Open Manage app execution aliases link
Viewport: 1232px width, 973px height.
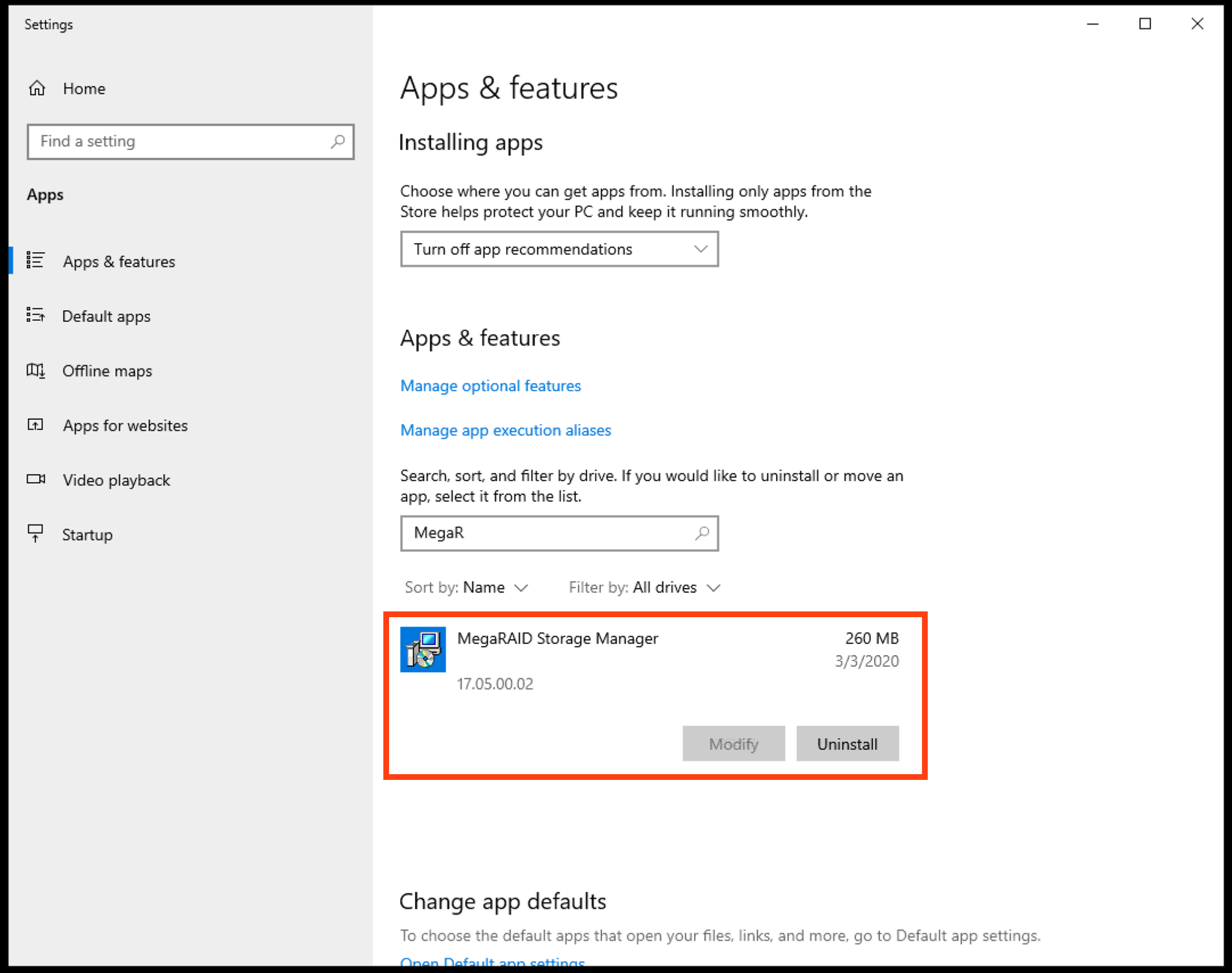tap(505, 430)
